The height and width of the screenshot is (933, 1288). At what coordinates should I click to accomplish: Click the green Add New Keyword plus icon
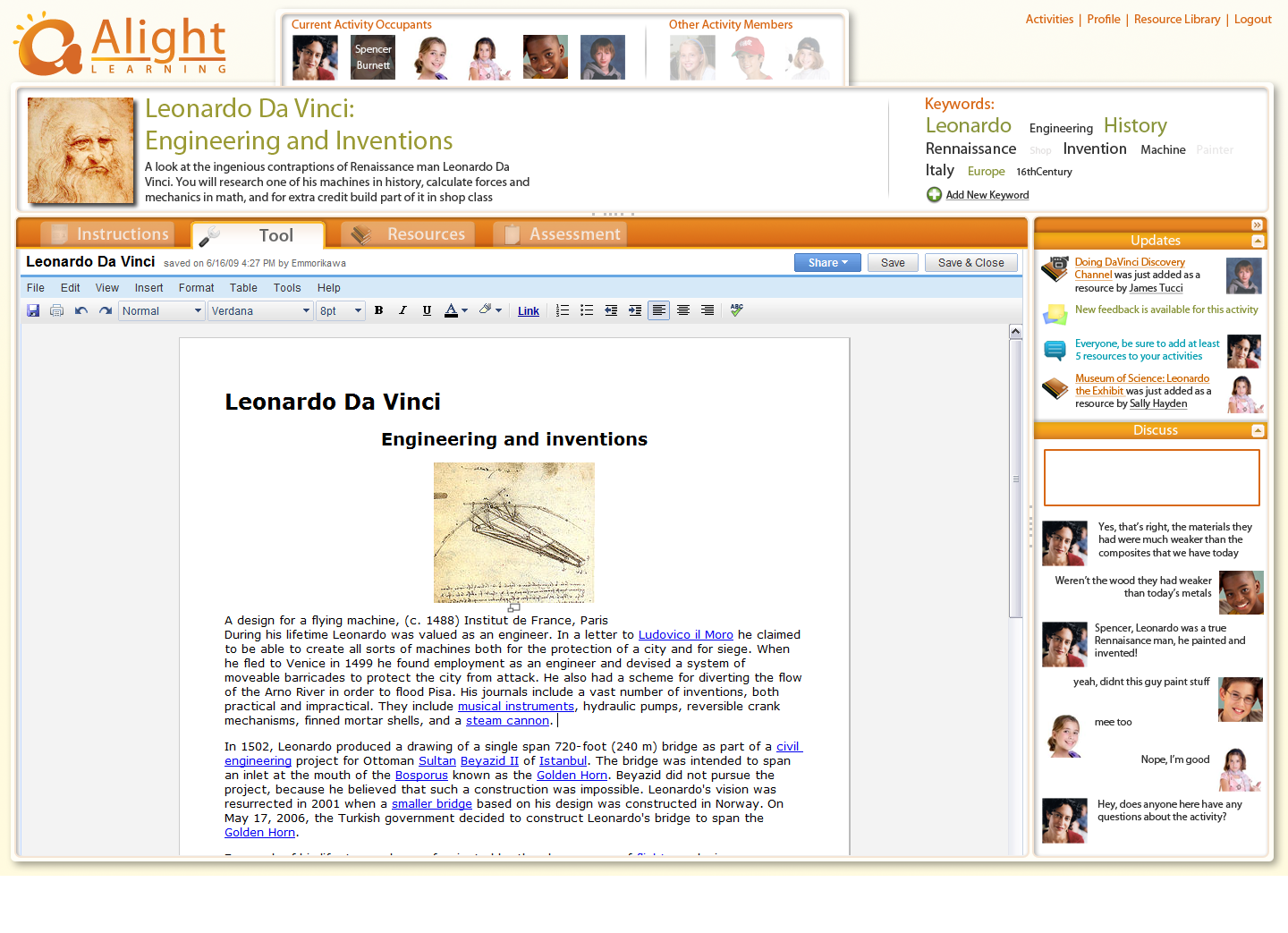(x=934, y=195)
